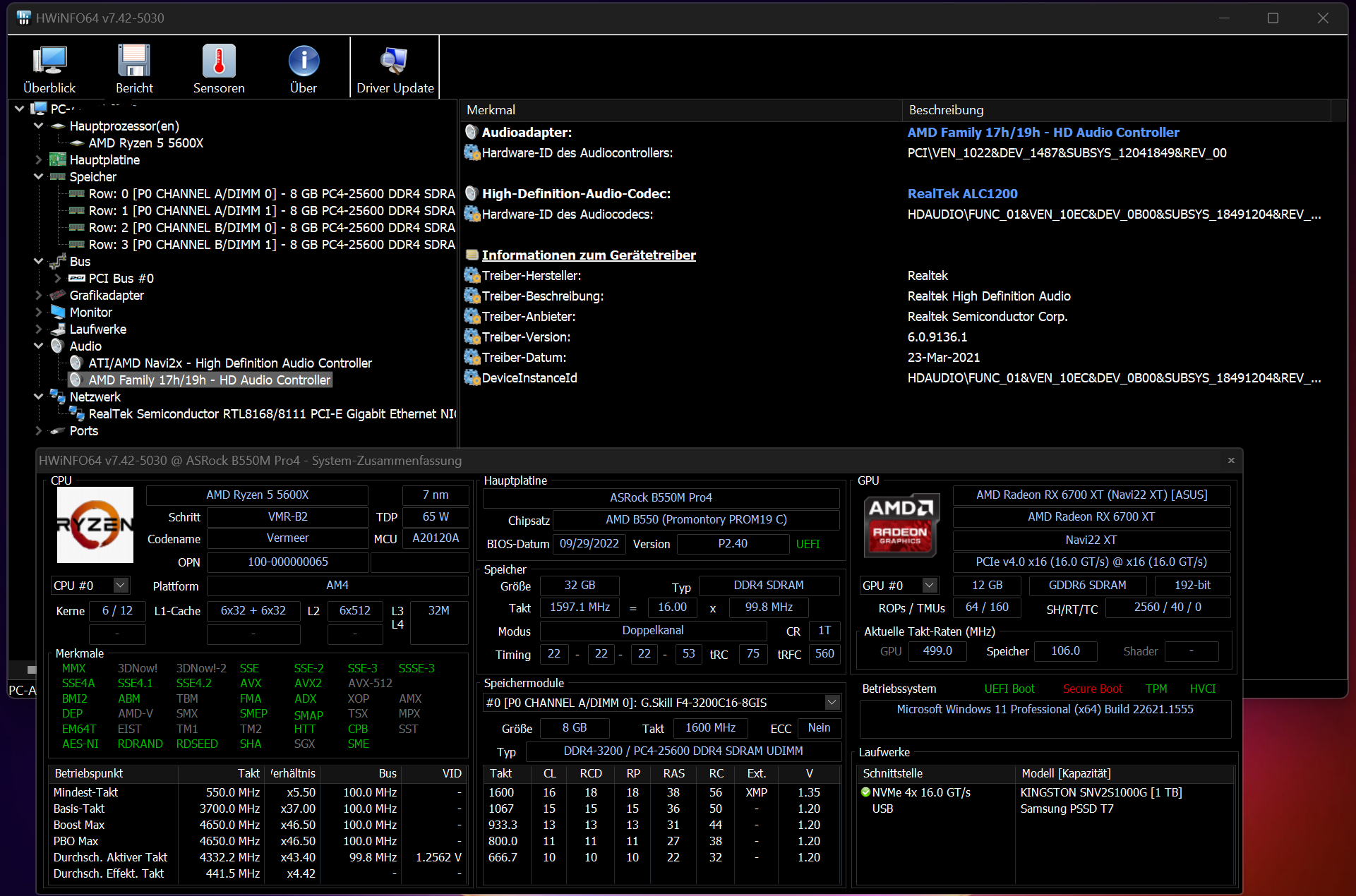Click the Ryzen CPU logo image
1356x896 pixels.
coord(95,525)
